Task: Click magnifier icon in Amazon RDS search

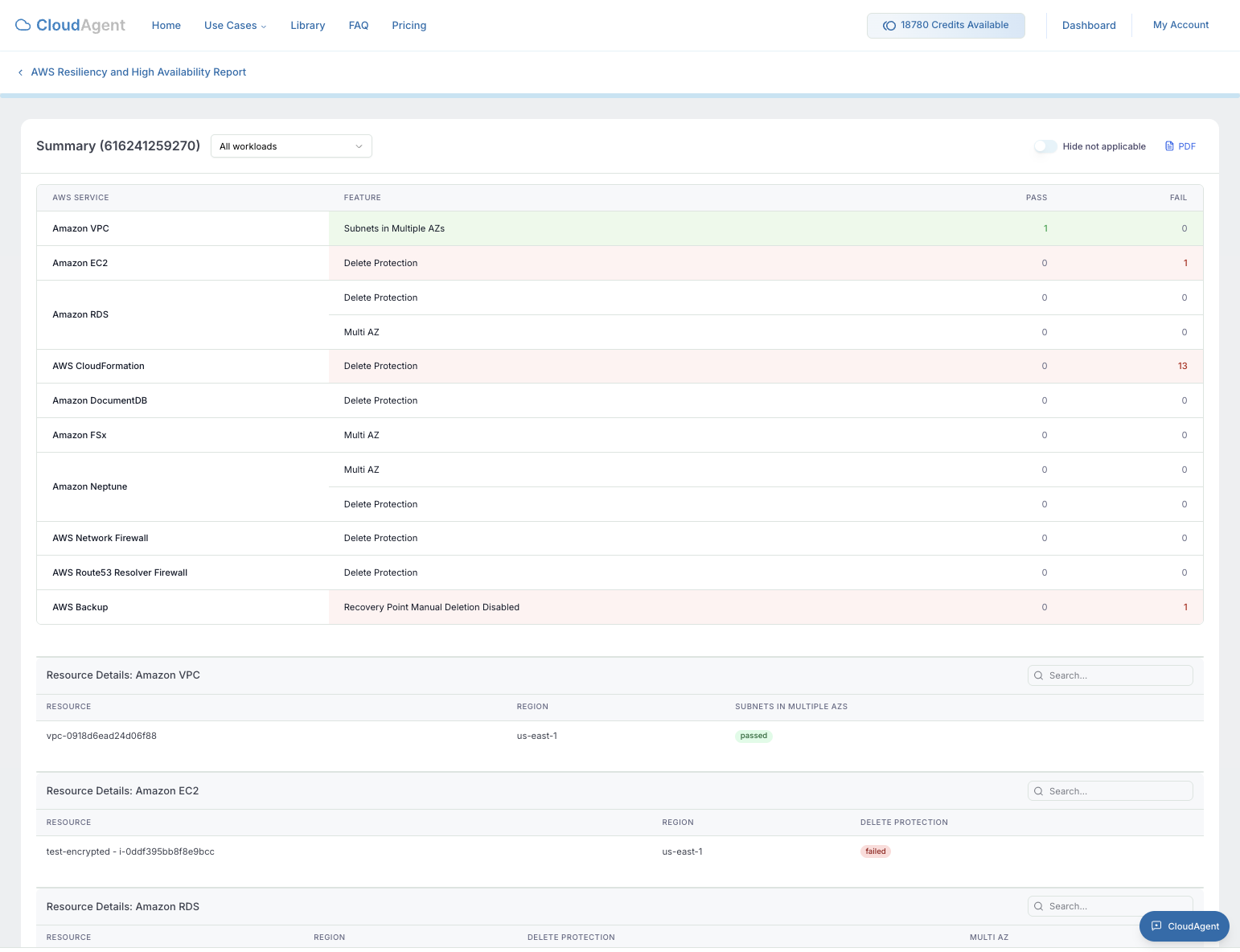Action: pyautogui.click(x=1039, y=906)
